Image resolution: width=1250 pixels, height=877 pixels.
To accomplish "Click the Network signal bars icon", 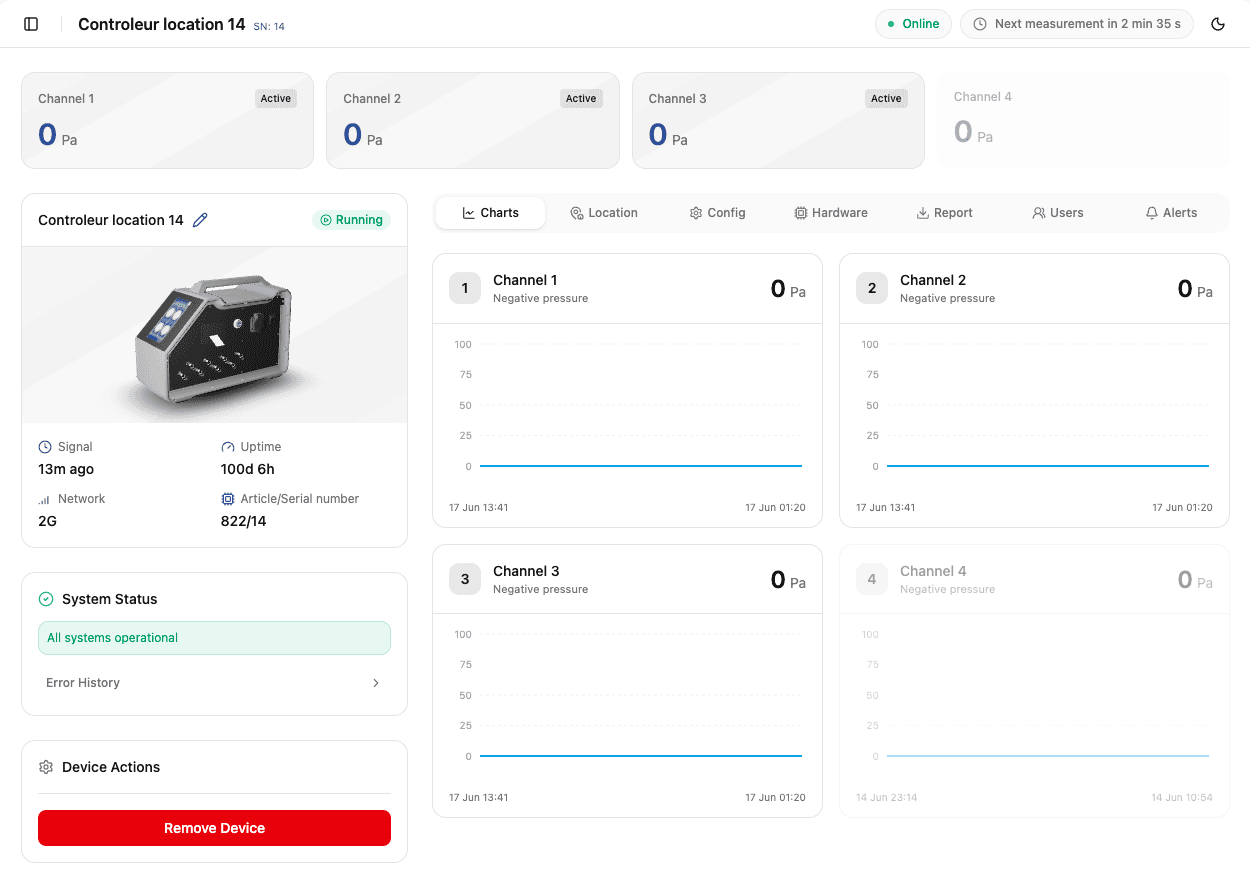I will click(44, 499).
